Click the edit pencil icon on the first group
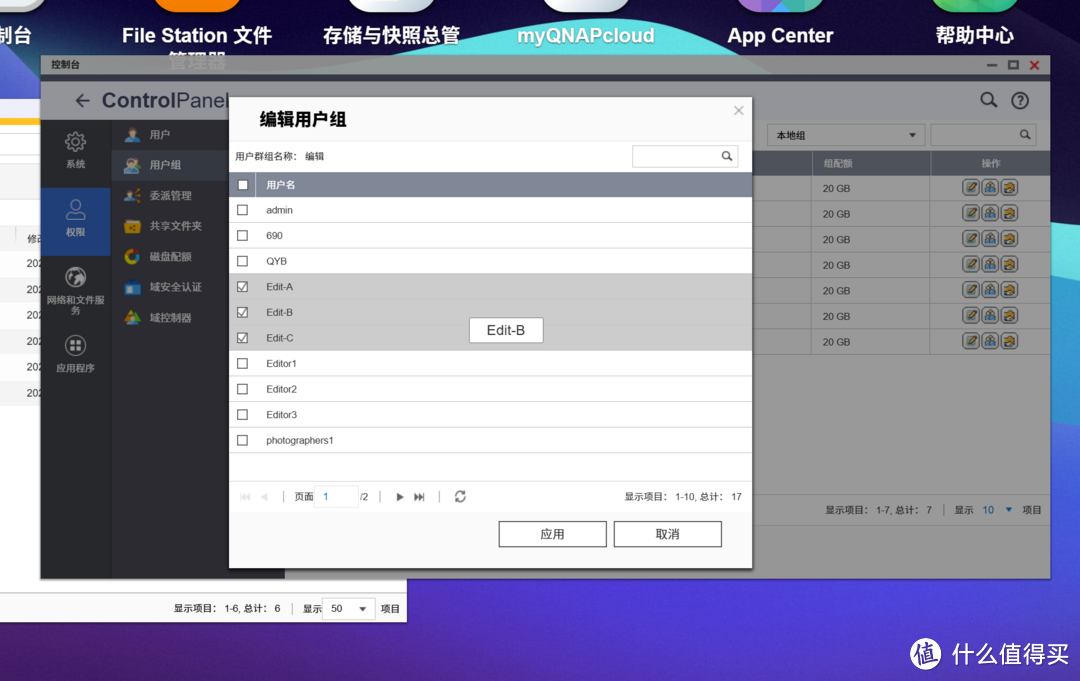 coord(970,187)
